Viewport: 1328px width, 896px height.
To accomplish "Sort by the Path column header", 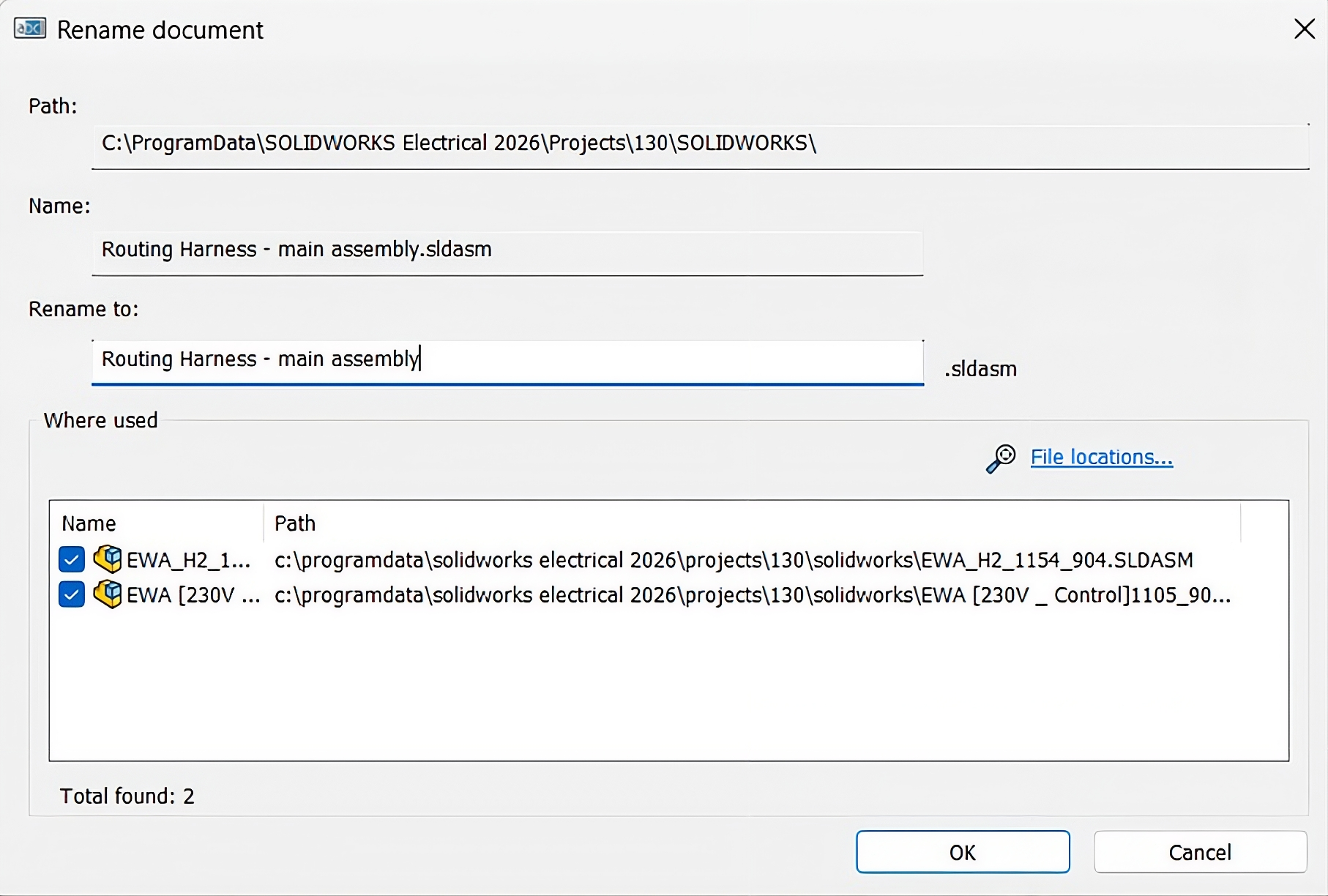I will pyautogui.click(x=753, y=523).
